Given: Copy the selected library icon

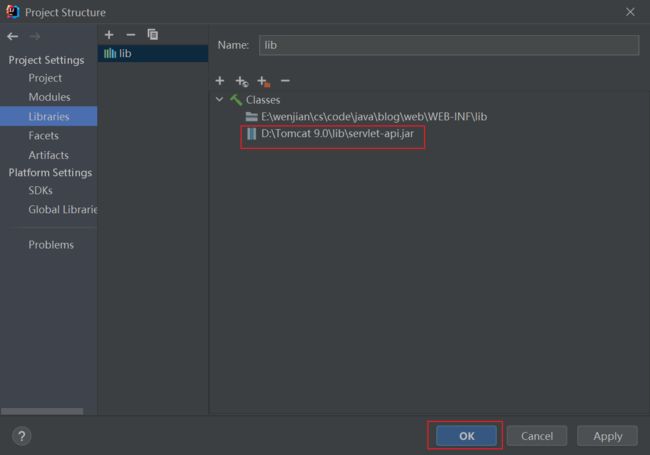Looking at the screenshot, I should point(153,35).
